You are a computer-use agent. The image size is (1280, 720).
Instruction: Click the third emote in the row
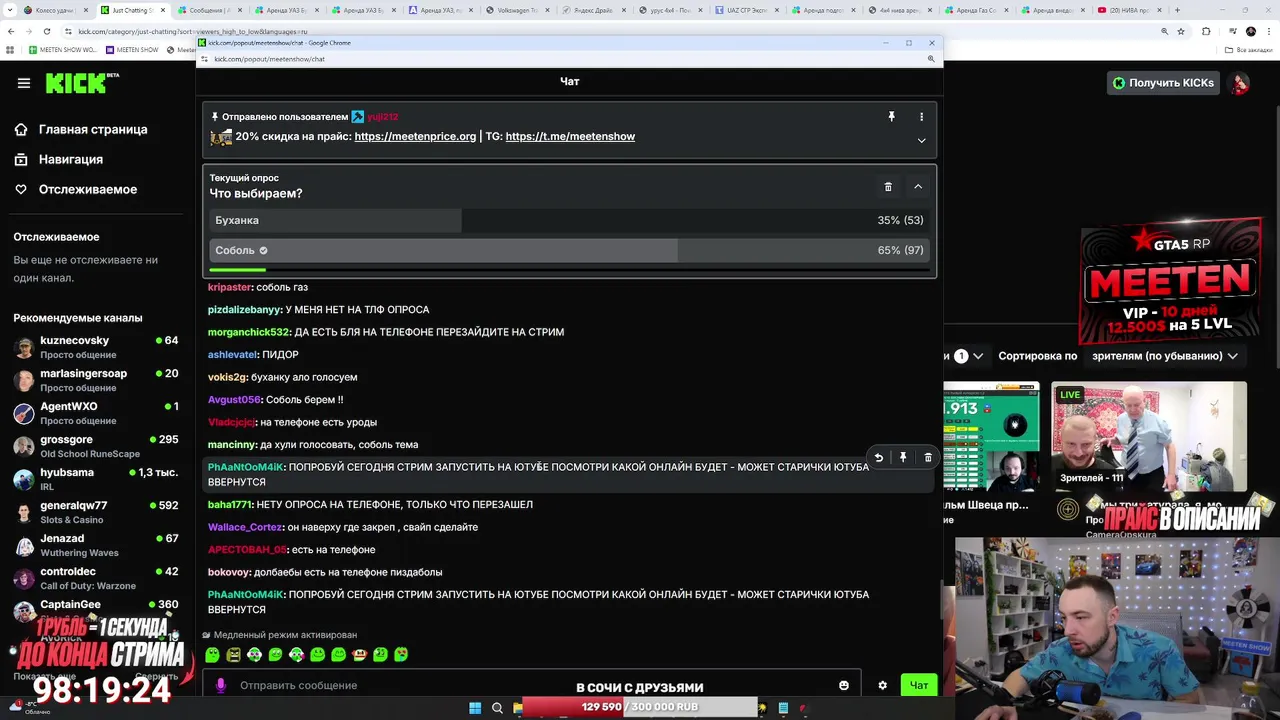[x=254, y=655]
